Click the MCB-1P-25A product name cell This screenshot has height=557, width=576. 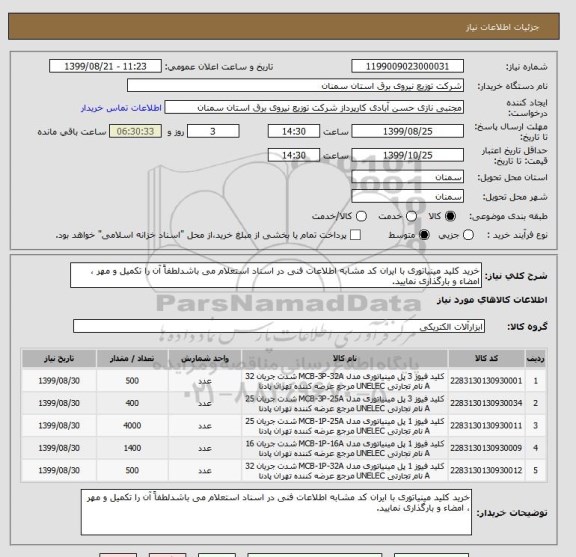pyautogui.click(x=345, y=426)
